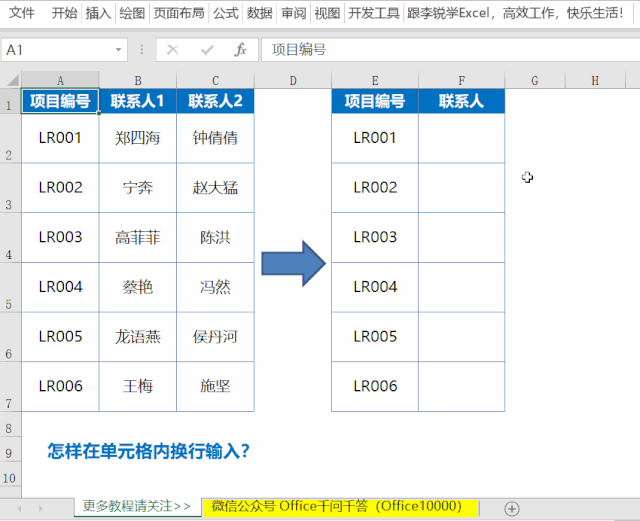Select column B header

(x=138, y=80)
